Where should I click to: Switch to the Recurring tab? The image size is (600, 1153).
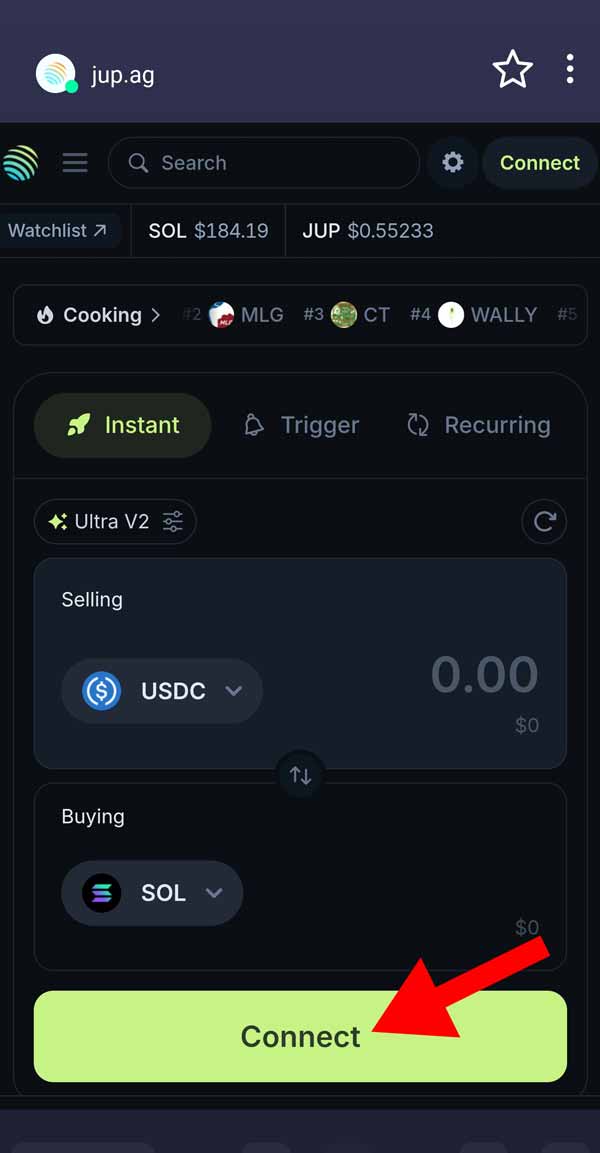click(479, 425)
